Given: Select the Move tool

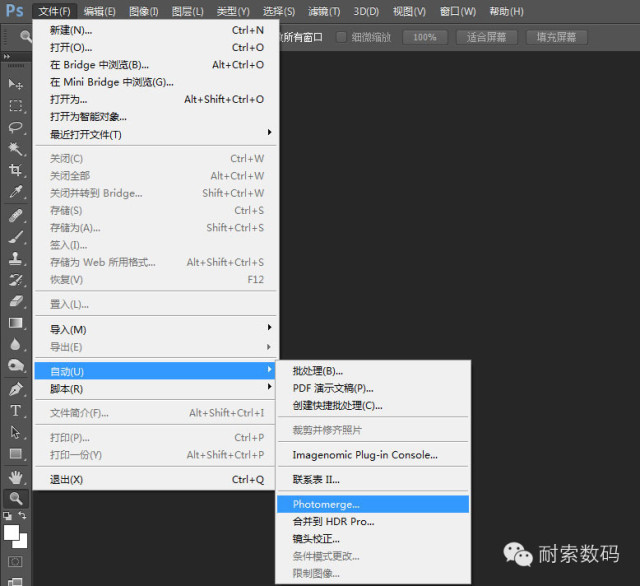Looking at the screenshot, I should [16, 84].
